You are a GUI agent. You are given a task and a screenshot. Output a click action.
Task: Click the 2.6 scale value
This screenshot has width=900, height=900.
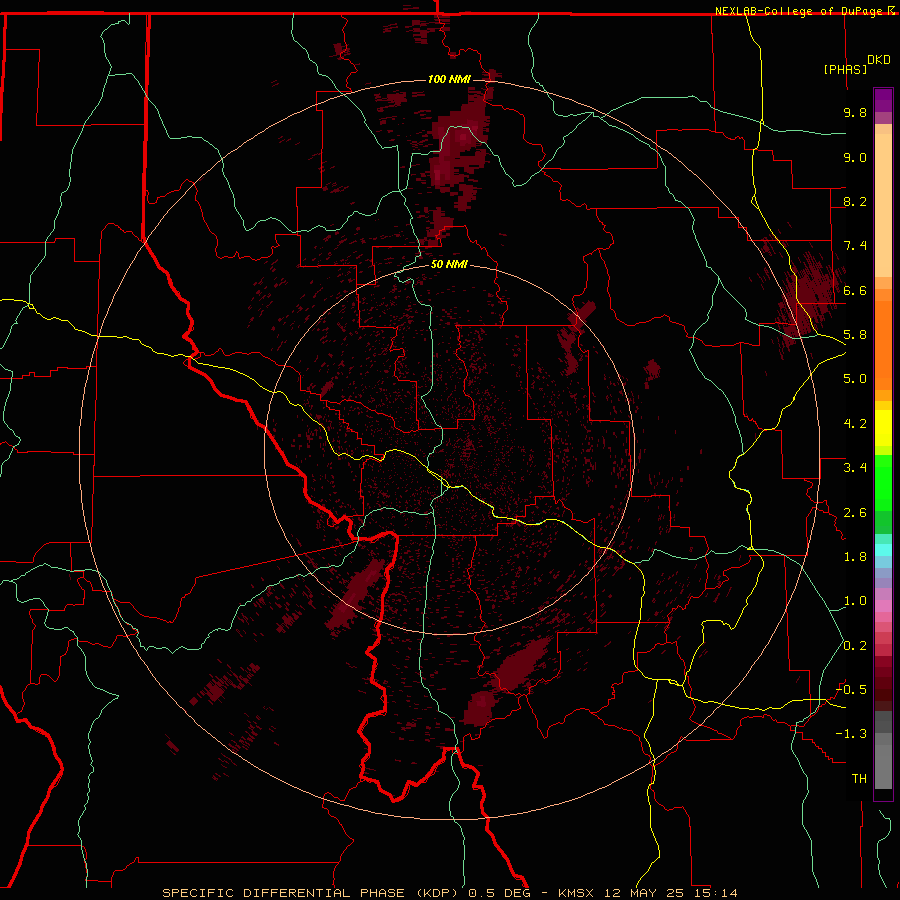point(855,513)
